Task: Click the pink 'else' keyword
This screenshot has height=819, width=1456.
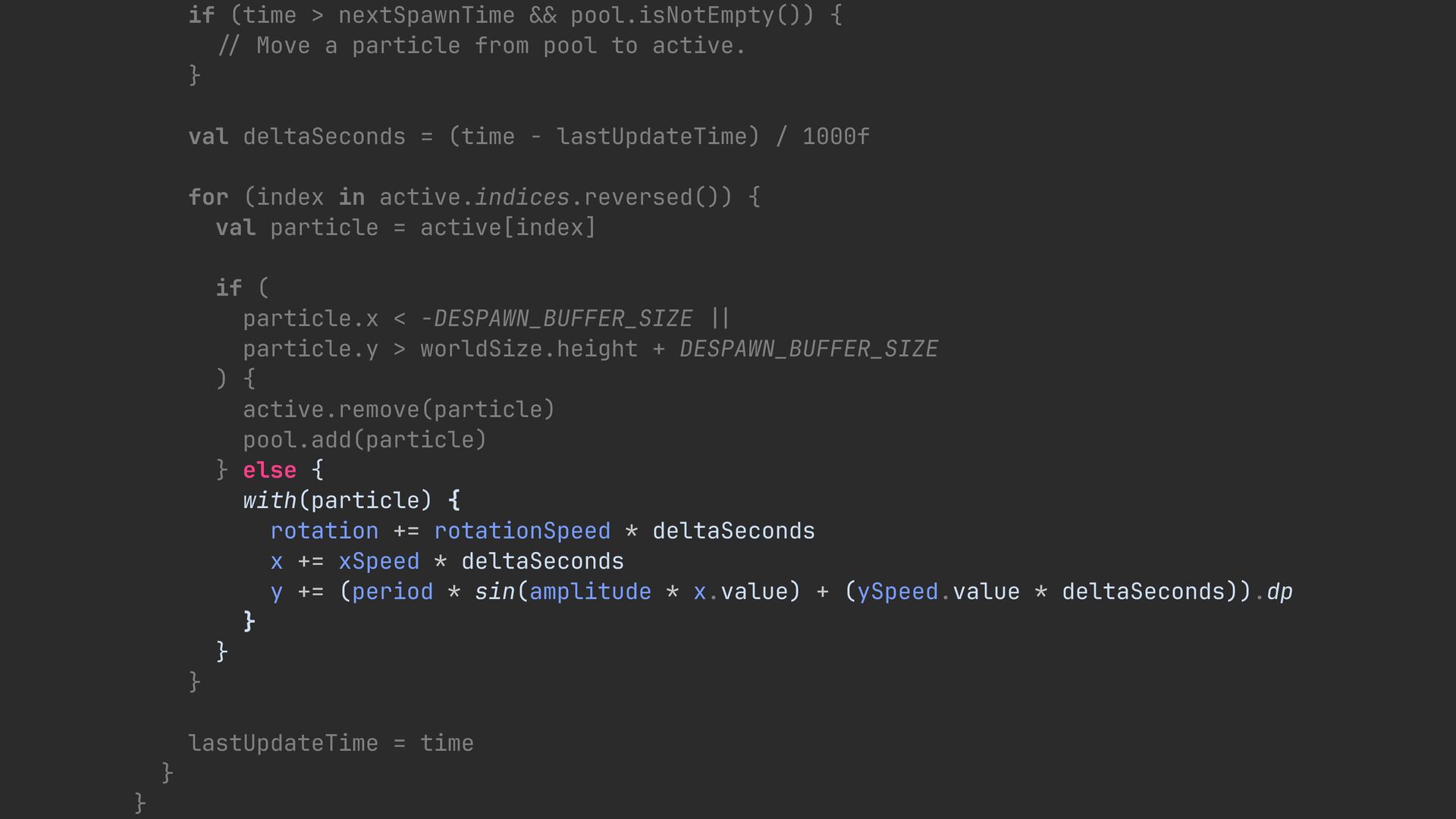Action: (269, 470)
